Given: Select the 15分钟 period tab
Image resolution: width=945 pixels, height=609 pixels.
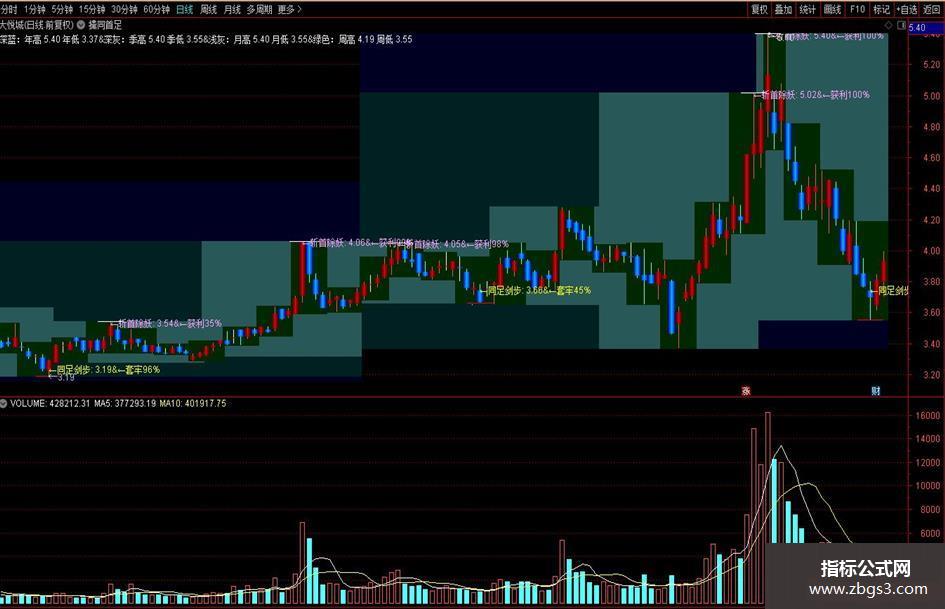Looking at the screenshot, I should click(x=92, y=9).
